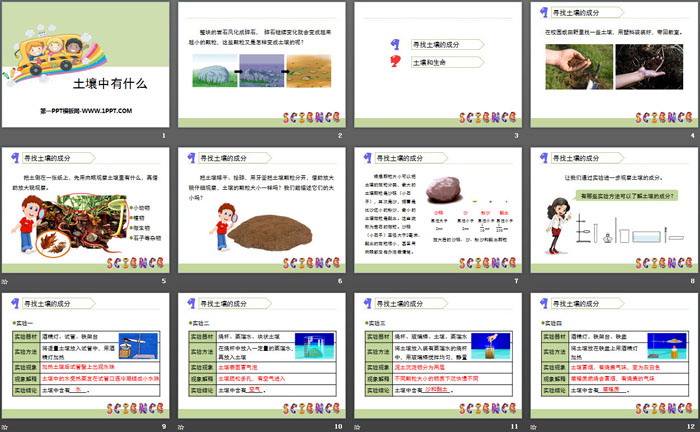This screenshot has height=432, width=700.
Task: Click slide number label 3
Action: click(x=517, y=135)
